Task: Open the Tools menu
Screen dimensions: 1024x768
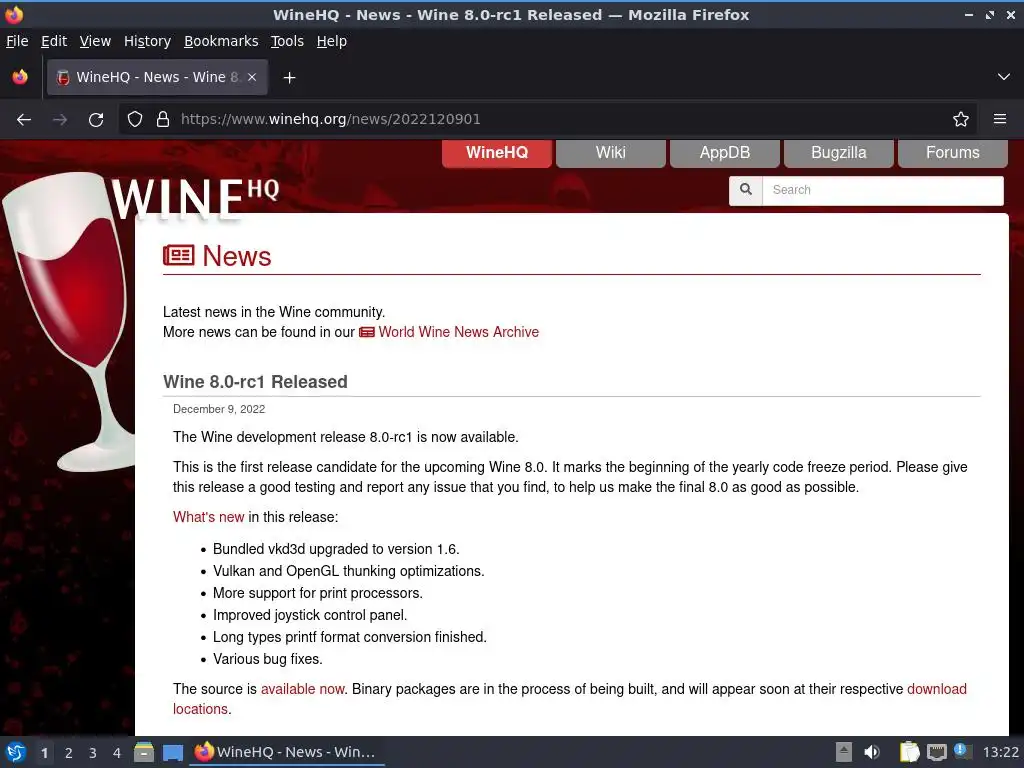Action: pyautogui.click(x=287, y=41)
